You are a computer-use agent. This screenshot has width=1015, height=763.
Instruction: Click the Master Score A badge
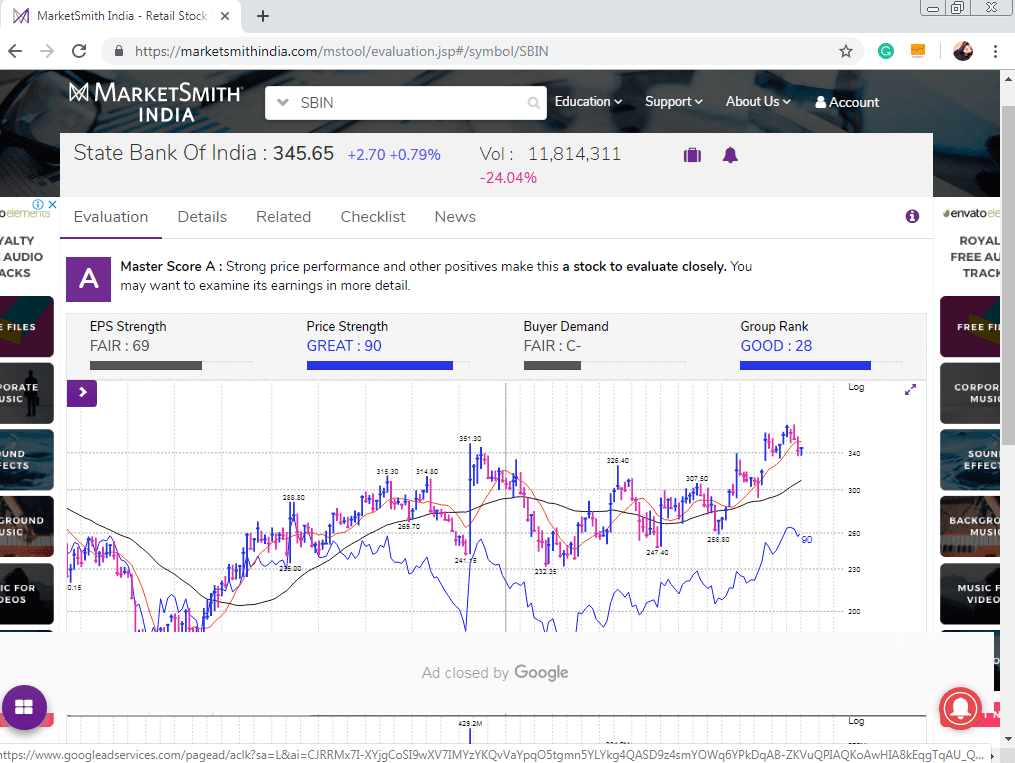click(x=89, y=279)
